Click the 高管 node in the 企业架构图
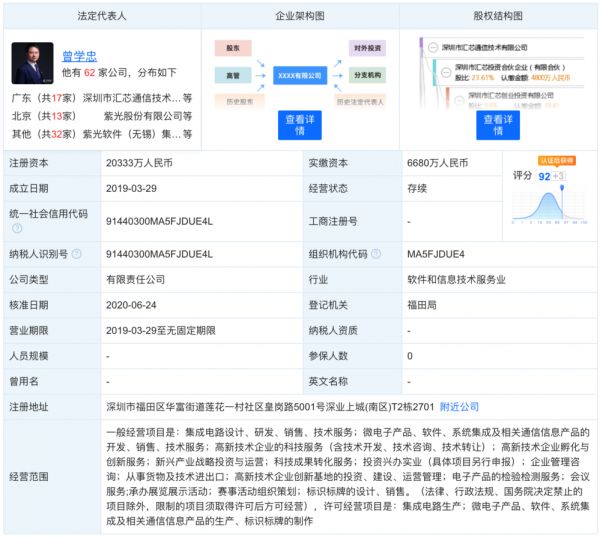The height and width of the screenshot is (538, 600). point(232,75)
